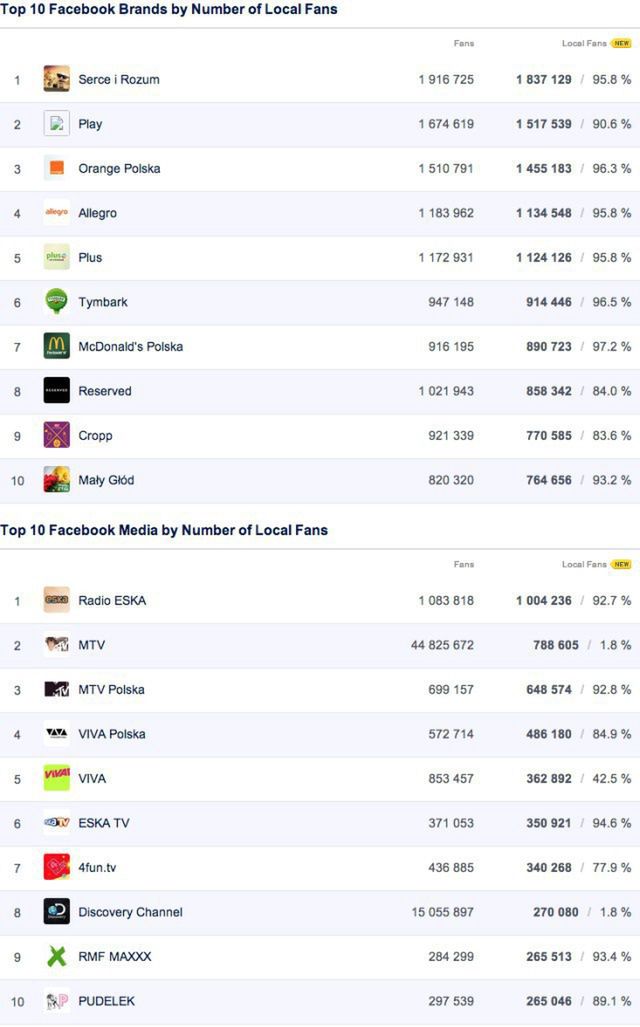The width and height of the screenshot is (640, 1027).
Task: Click the Orange Polska logo icon
Action: point(57,168)
